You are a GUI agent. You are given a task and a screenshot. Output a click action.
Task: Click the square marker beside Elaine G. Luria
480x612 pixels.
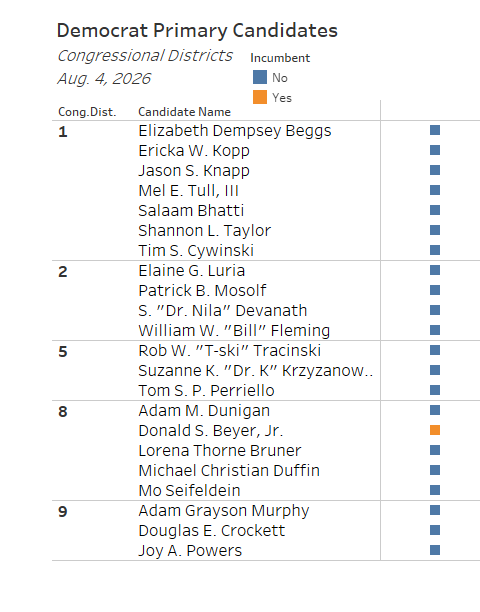click(x=435, y=270)
